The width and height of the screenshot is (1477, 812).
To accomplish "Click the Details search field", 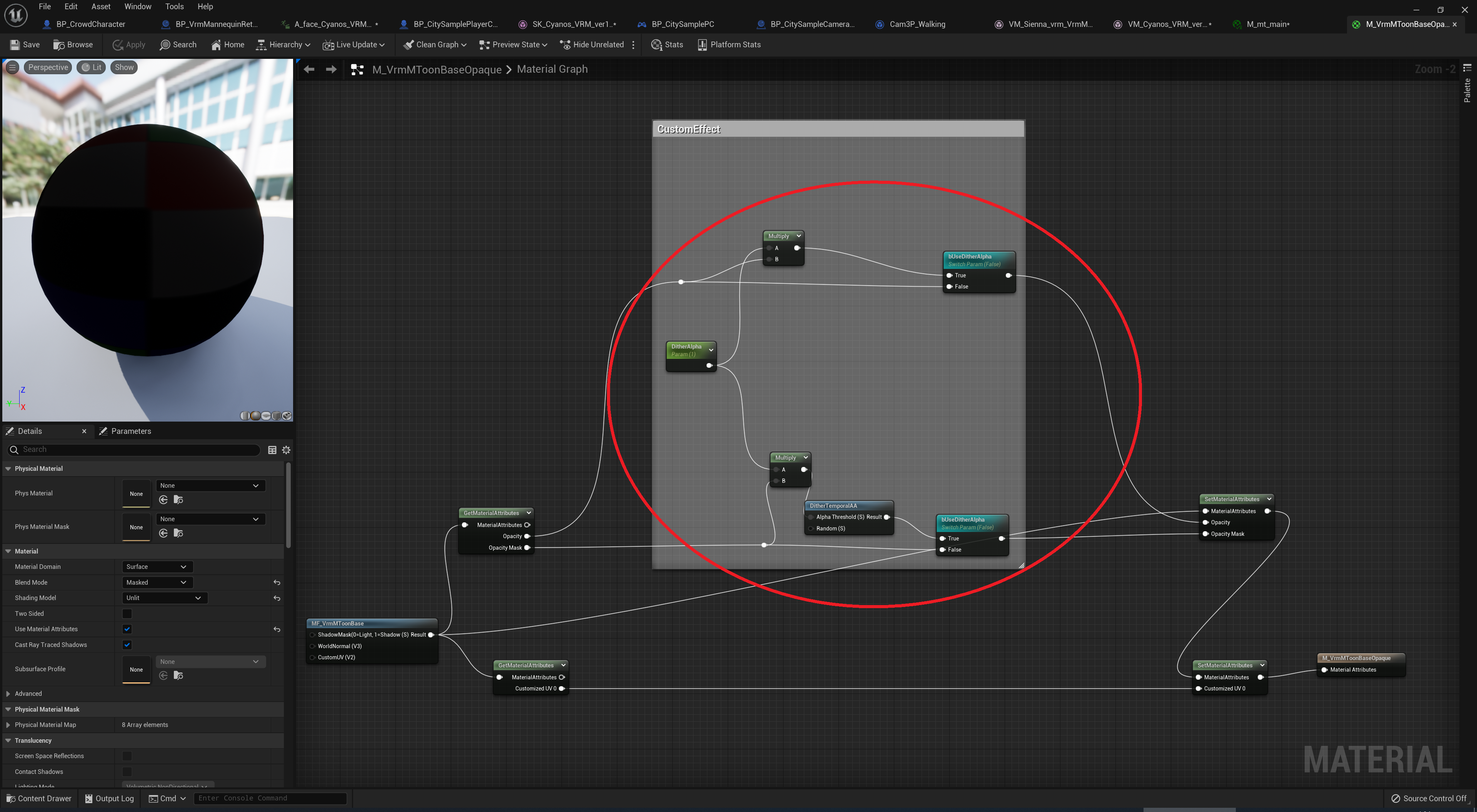I will coord(138,450).
